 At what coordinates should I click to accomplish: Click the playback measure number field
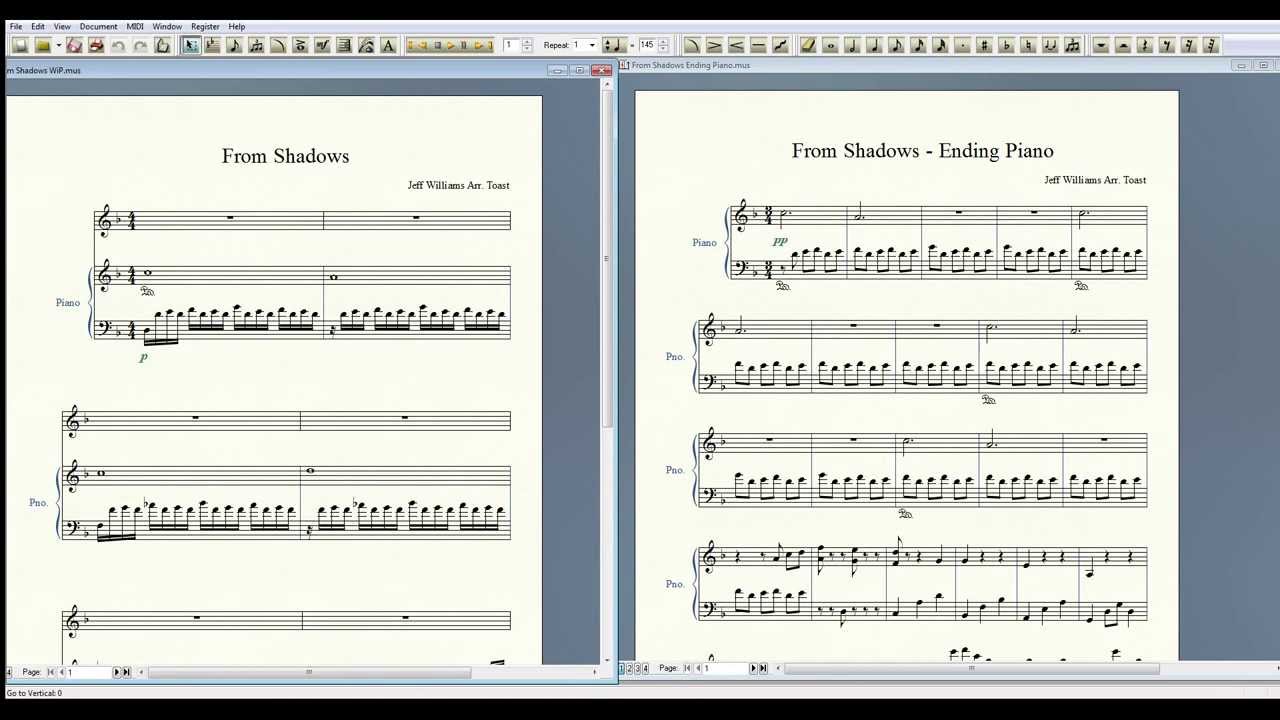(x=512, y=45)
